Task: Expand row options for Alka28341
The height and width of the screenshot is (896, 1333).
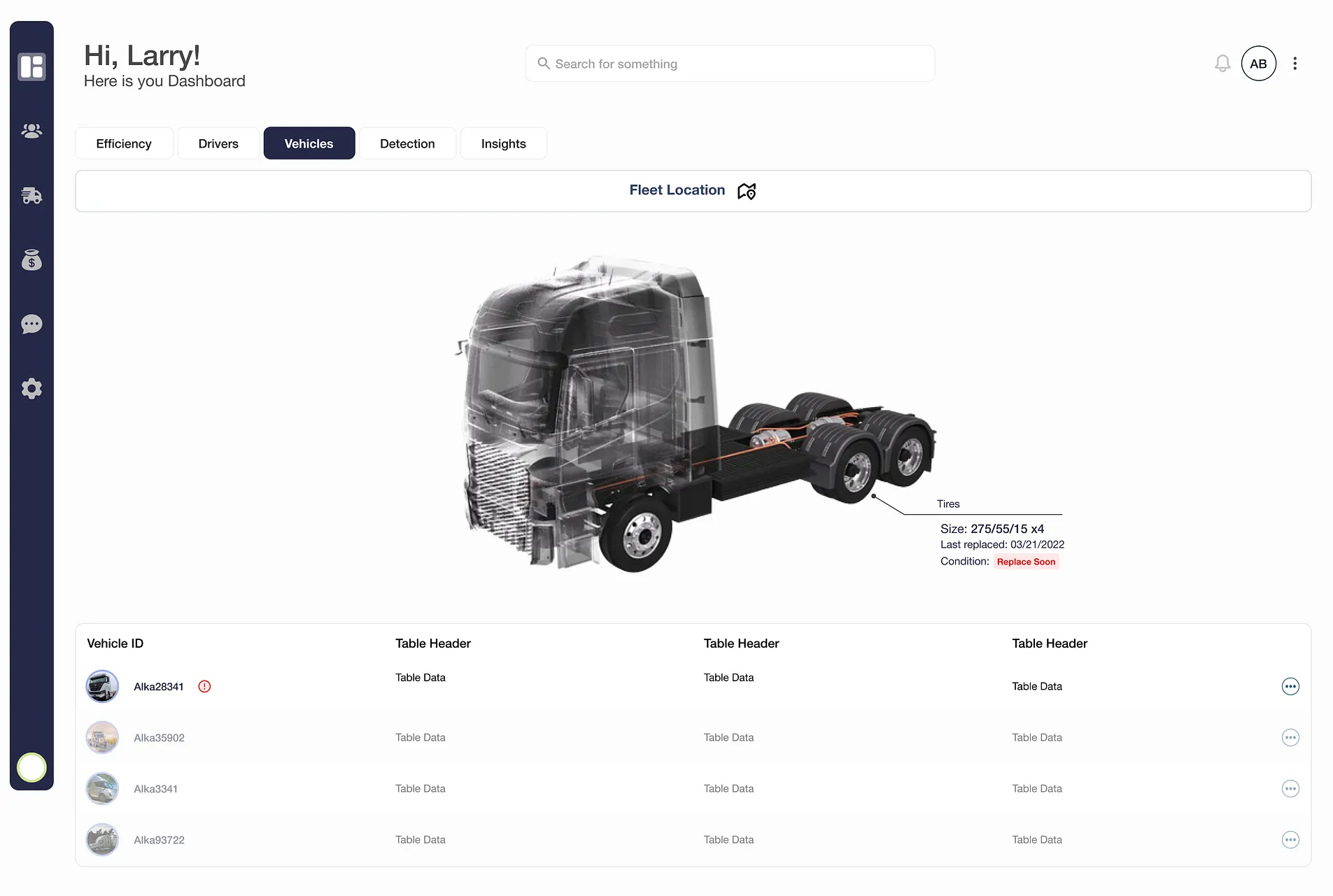Action: 1290,687
